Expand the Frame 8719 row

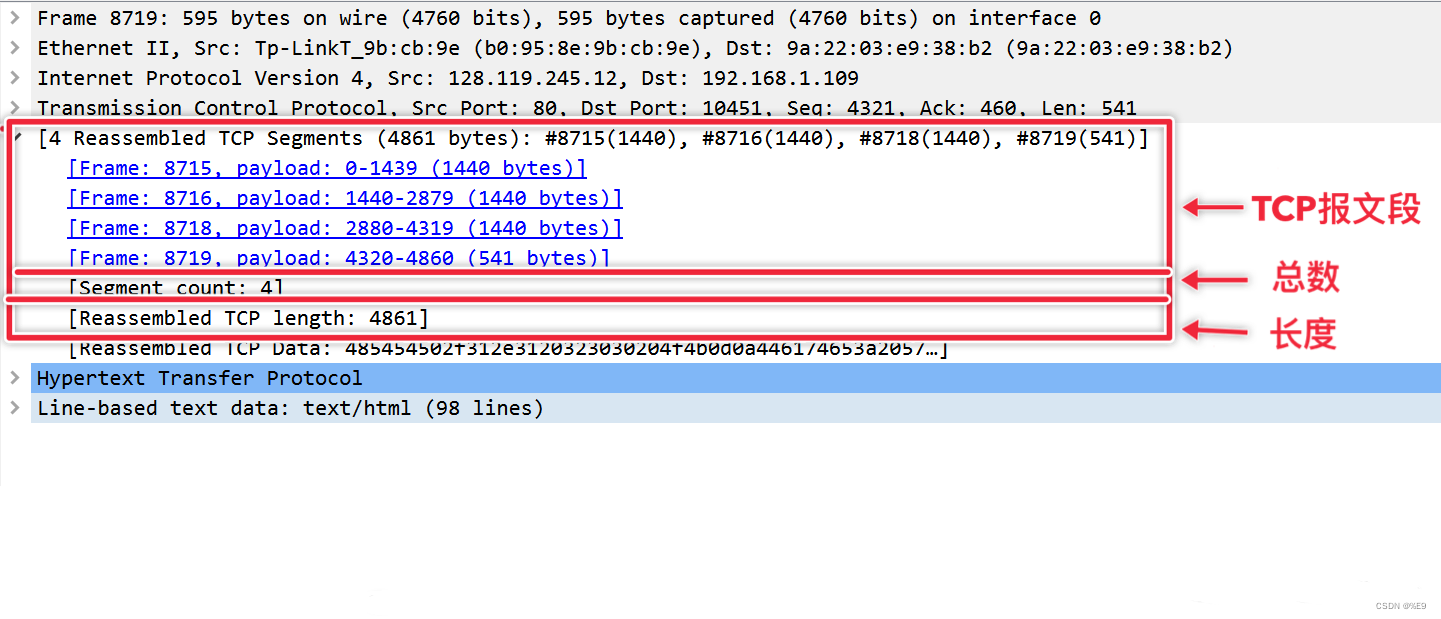tap(14, 18)
